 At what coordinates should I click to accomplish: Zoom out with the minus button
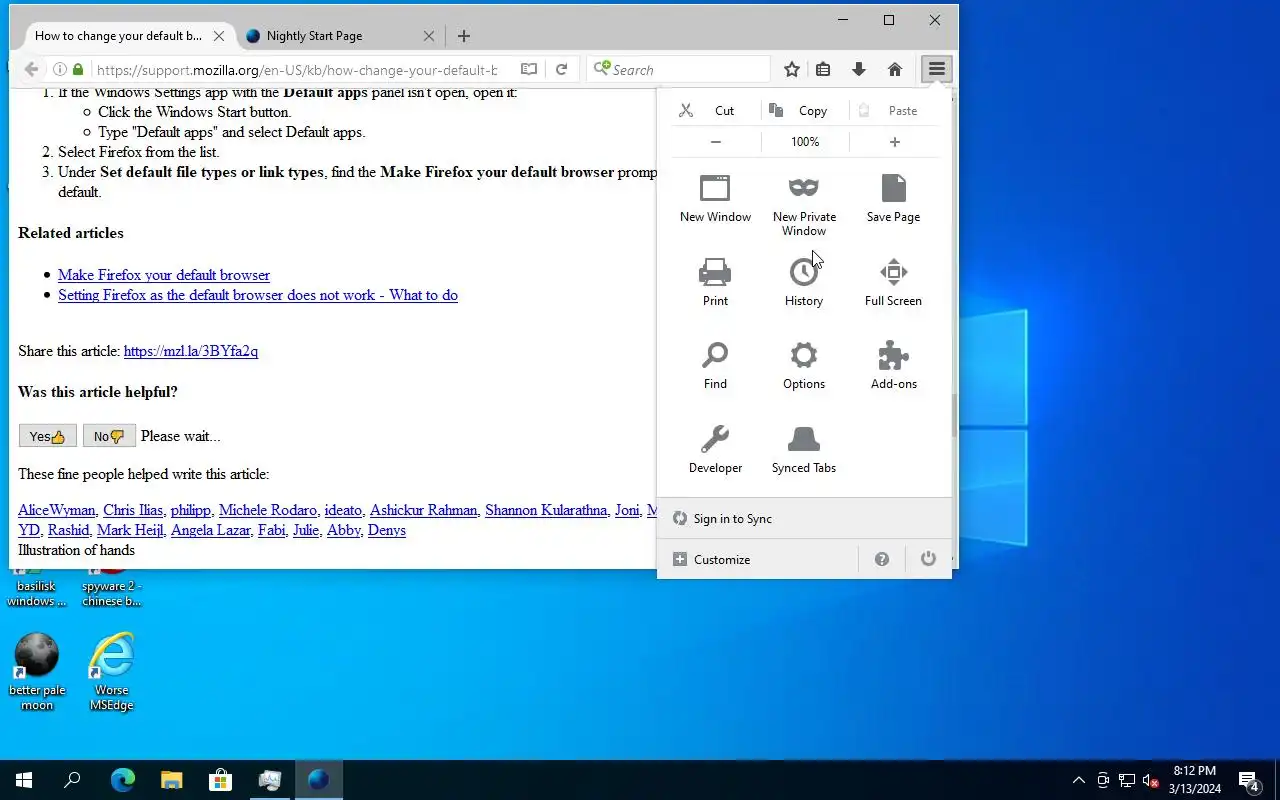pos(716,142)
